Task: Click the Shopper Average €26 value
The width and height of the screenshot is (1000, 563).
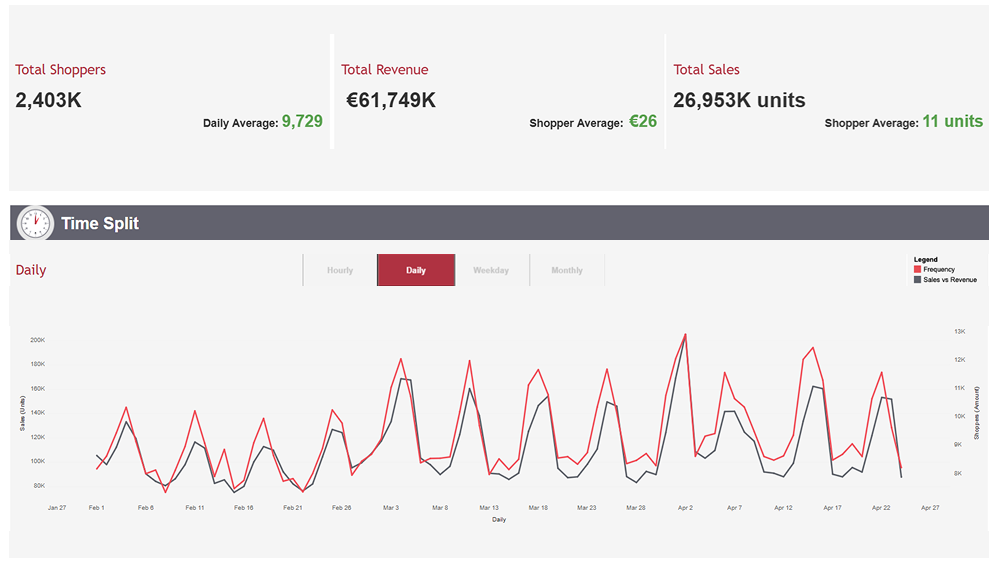Action: click(x=643, y=121)
